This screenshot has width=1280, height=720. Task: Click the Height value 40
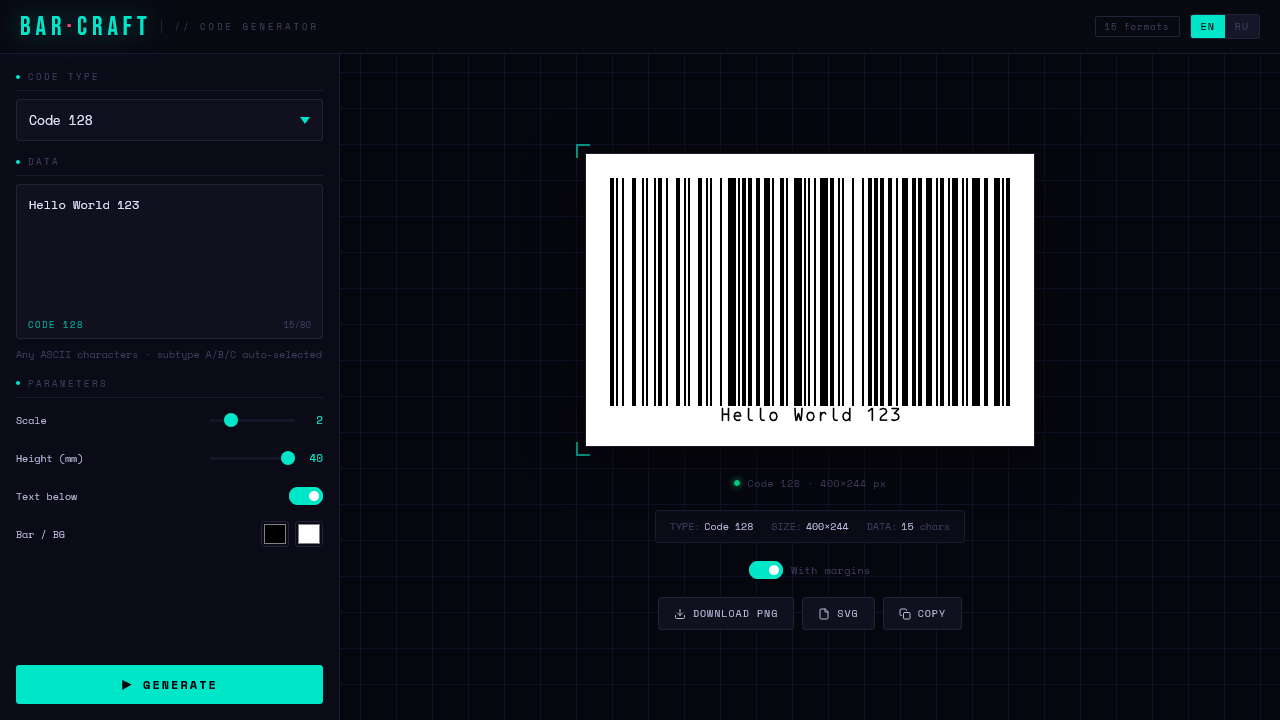[316, 458]
